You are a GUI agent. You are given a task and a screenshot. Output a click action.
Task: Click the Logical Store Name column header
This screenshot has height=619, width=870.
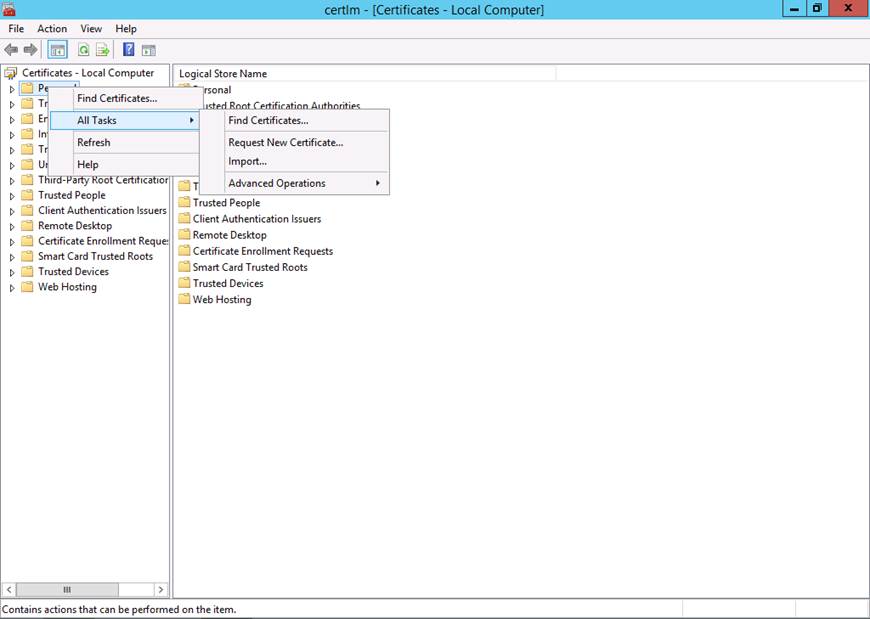tap(223, 74)
